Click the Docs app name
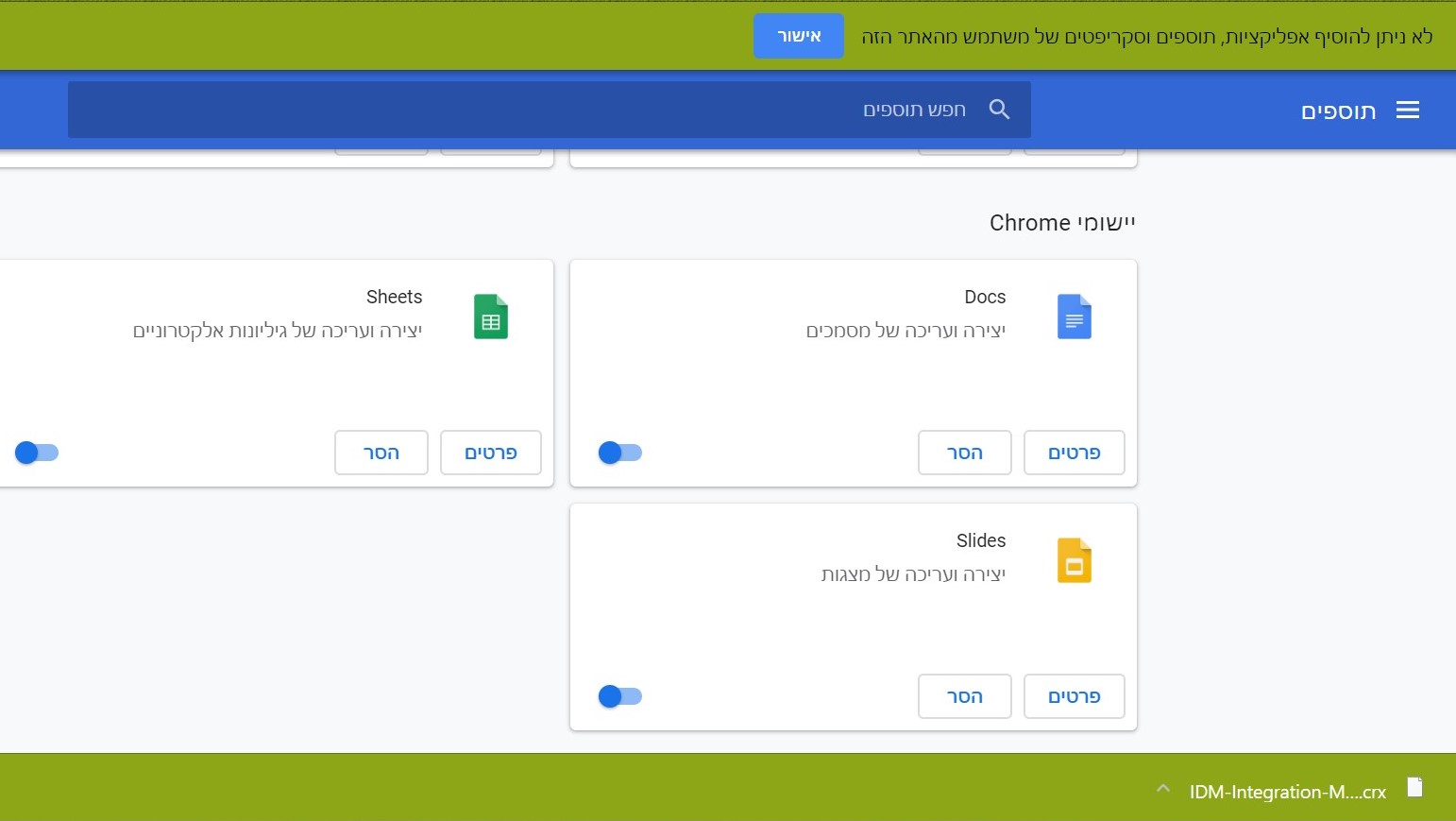Viewport: 1456px width, 821px height. (985, 297)
